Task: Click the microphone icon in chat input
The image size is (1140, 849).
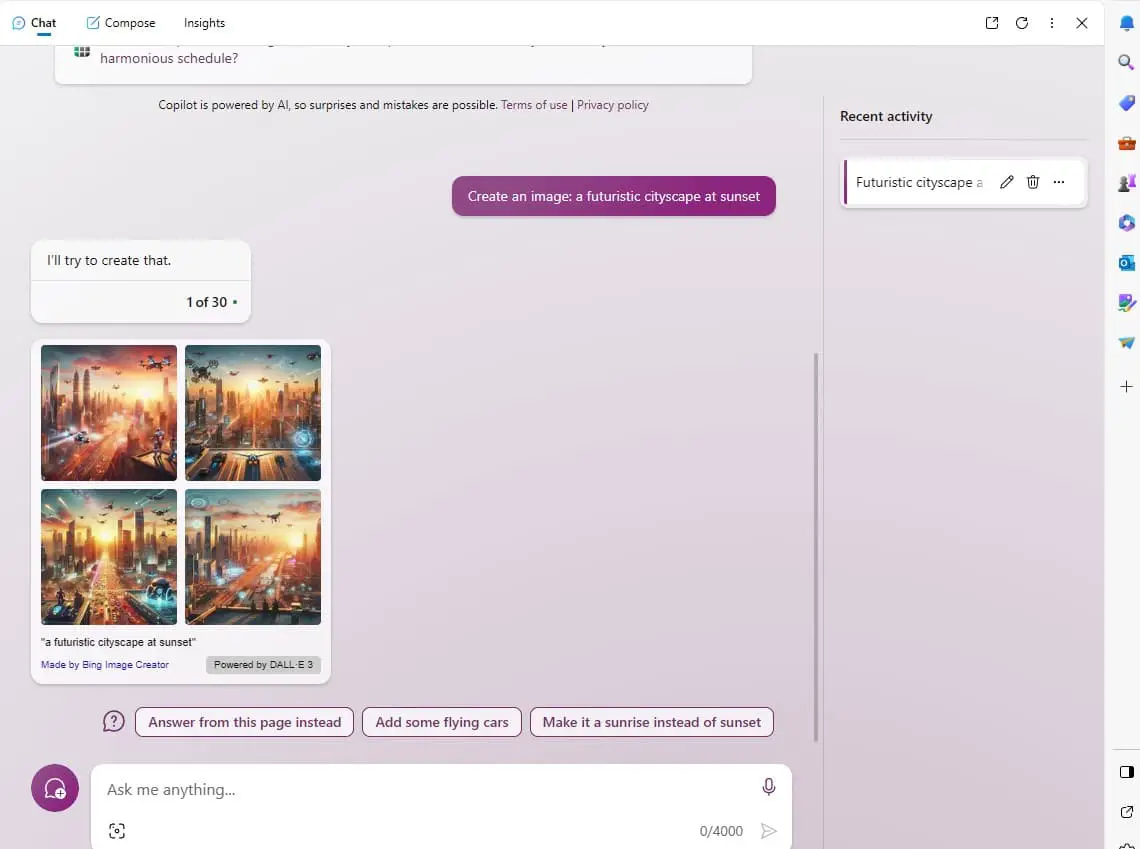Action: 768,787
